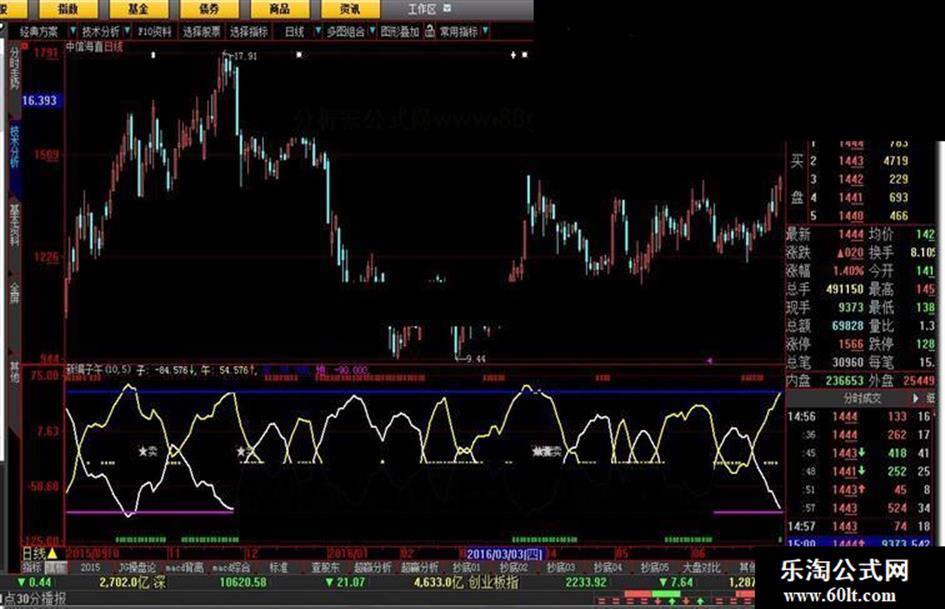Select the 2016/03/03 date marker

pos(504,554)
